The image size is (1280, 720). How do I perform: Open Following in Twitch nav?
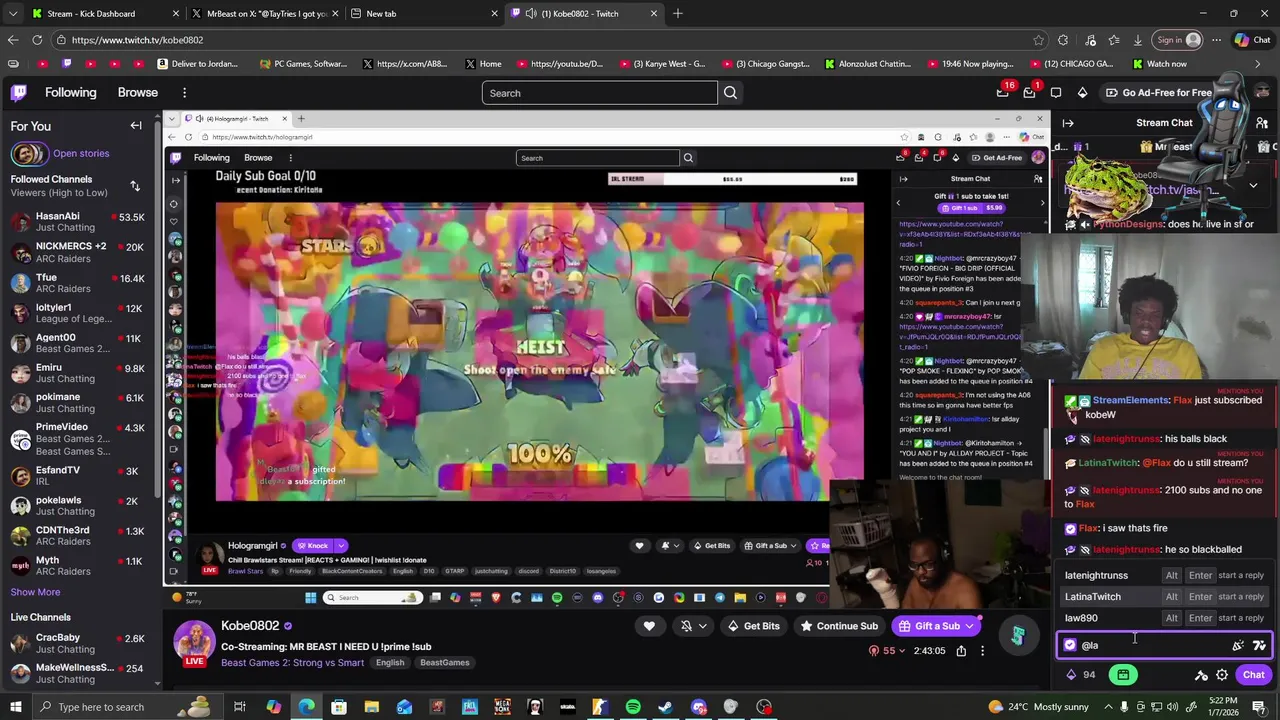tap(71, 92)
